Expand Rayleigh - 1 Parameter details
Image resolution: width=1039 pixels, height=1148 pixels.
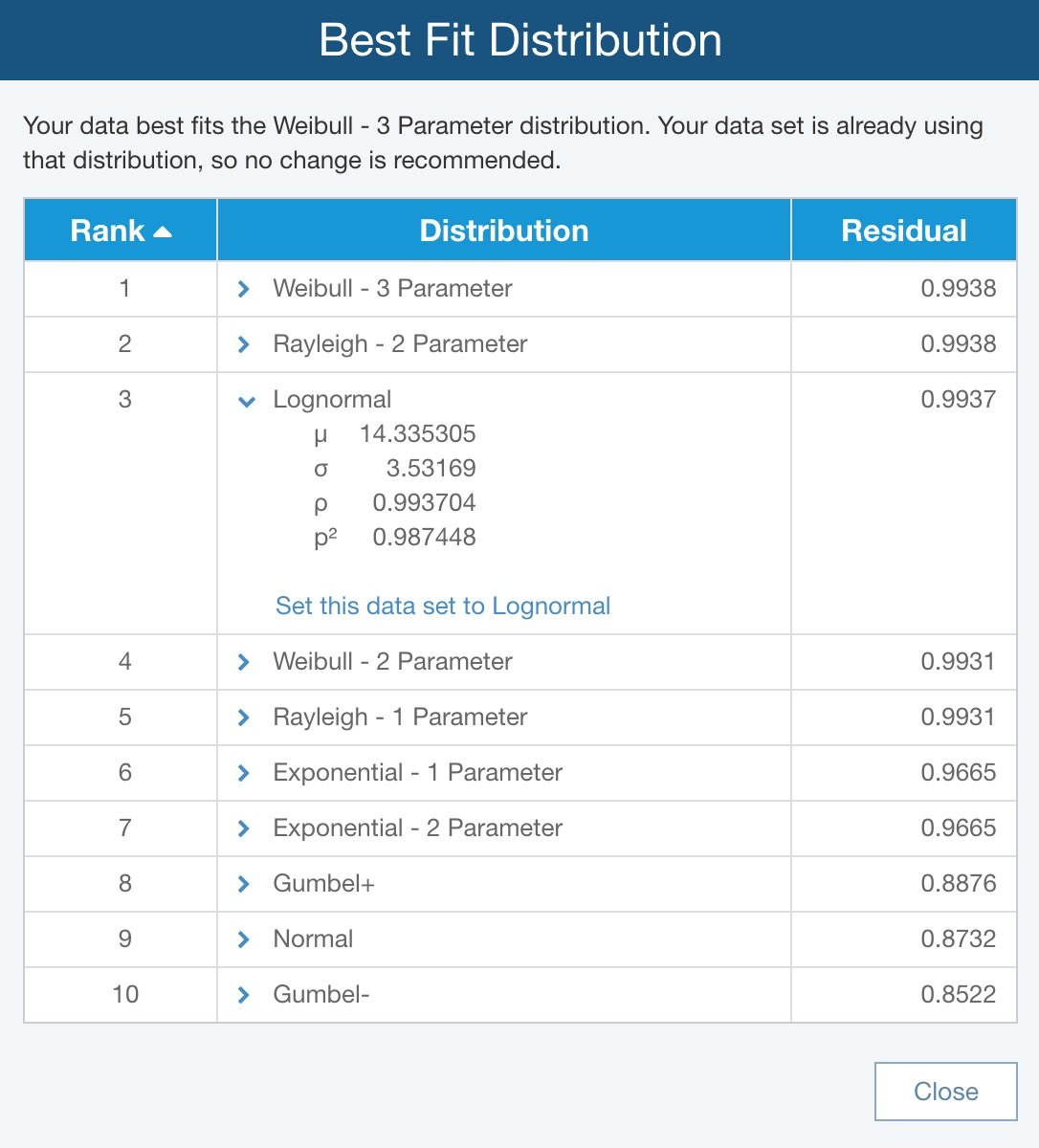244,717
